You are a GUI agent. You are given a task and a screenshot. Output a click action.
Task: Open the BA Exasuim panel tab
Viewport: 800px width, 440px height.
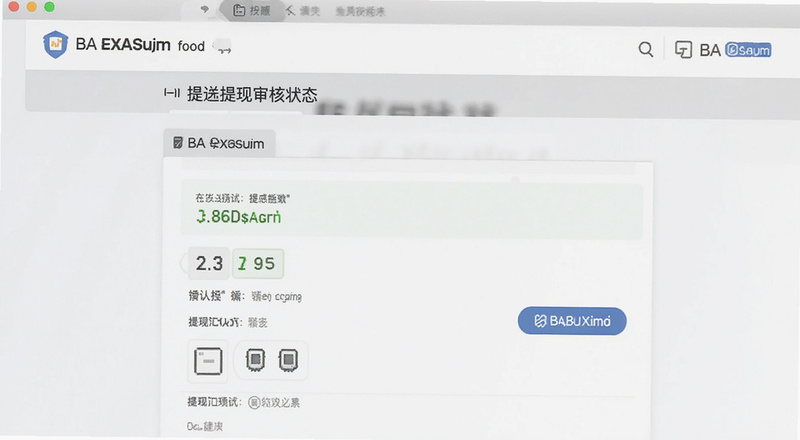click(219, 143)
